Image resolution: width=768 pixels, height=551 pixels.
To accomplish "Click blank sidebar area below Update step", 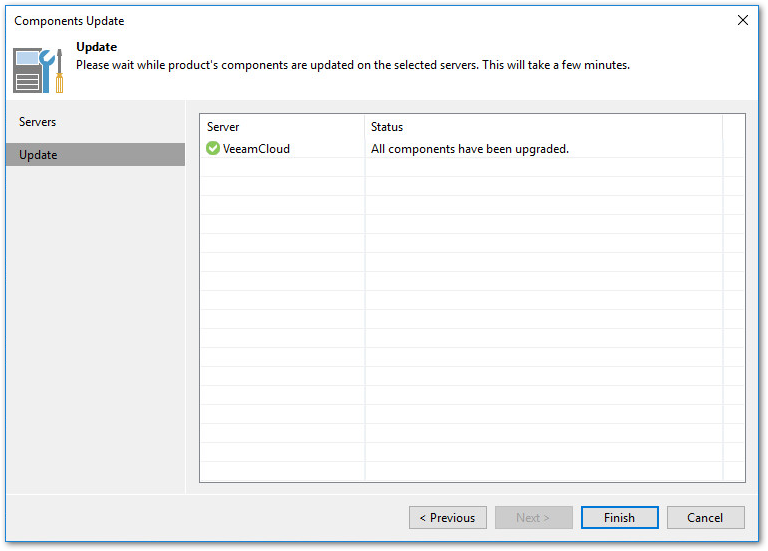I will tap(95, 320).
